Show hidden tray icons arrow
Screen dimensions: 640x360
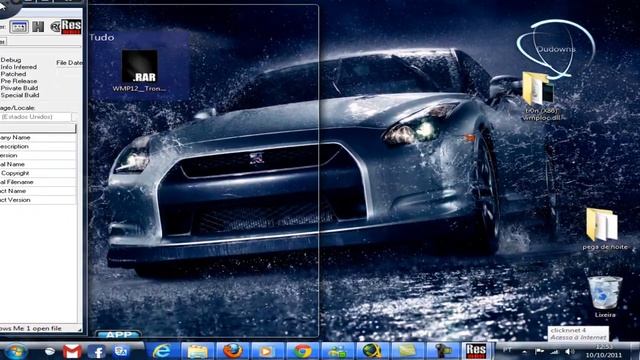click(524, 351)
